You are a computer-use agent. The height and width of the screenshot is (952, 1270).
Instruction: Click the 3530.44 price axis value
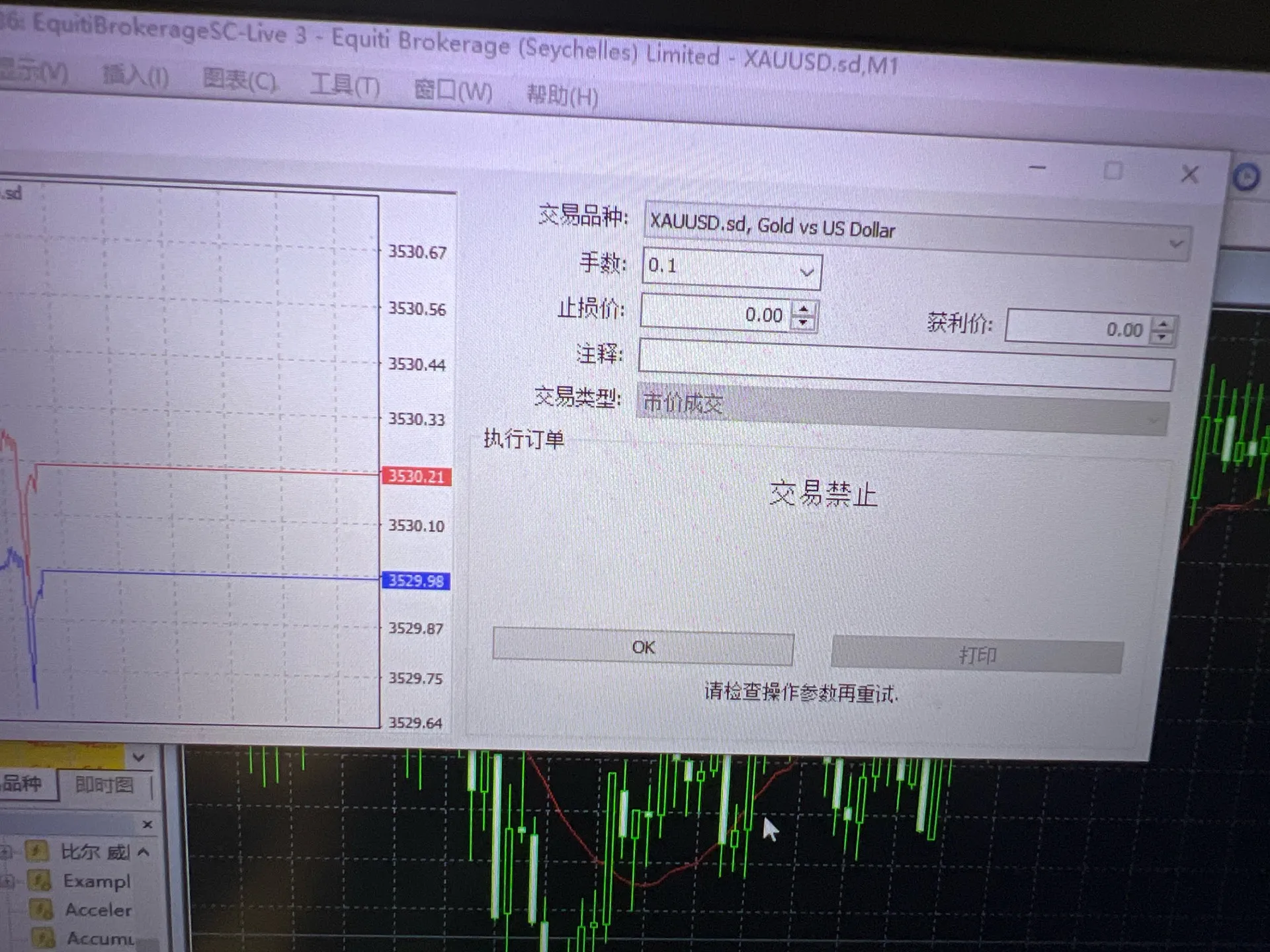[417, 364]
